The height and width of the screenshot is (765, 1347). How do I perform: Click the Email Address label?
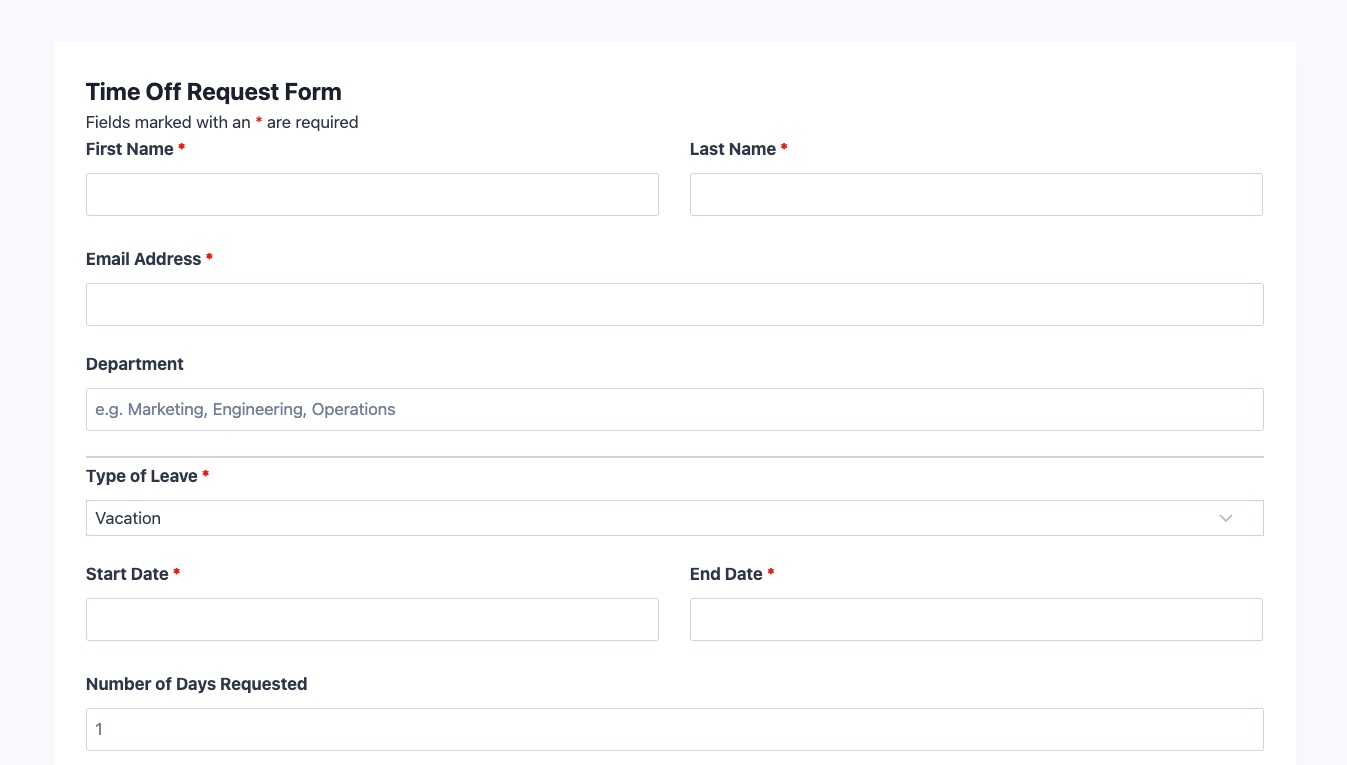pos(143,259)
